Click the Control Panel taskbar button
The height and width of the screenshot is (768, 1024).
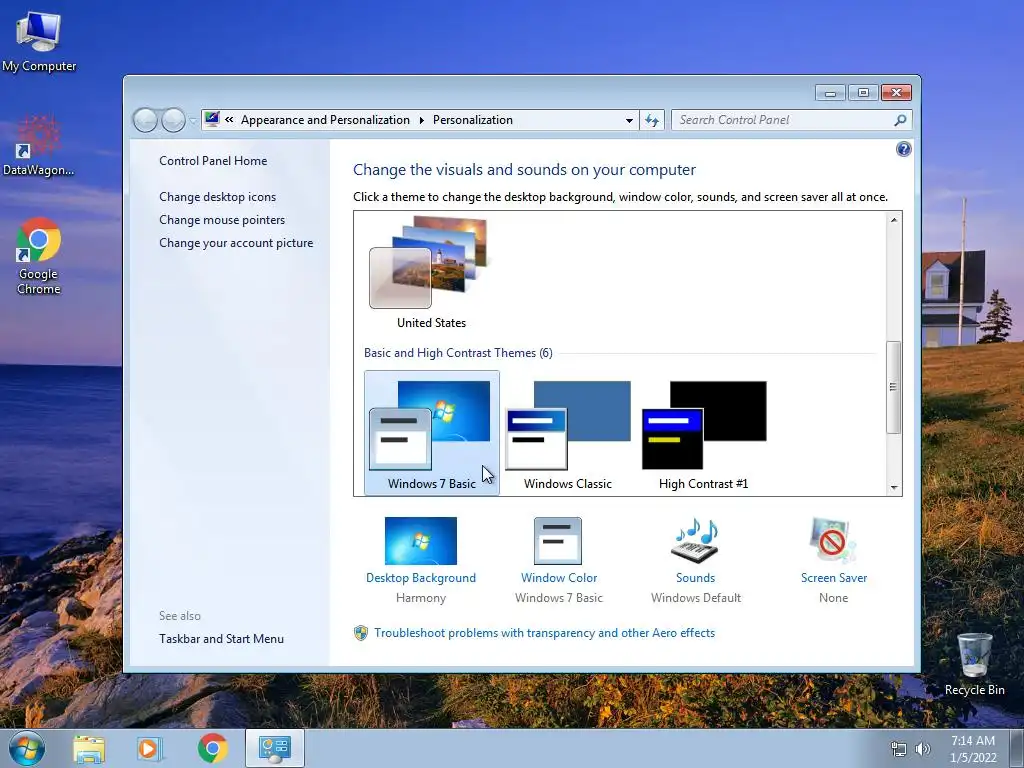(x=275, y=748)
